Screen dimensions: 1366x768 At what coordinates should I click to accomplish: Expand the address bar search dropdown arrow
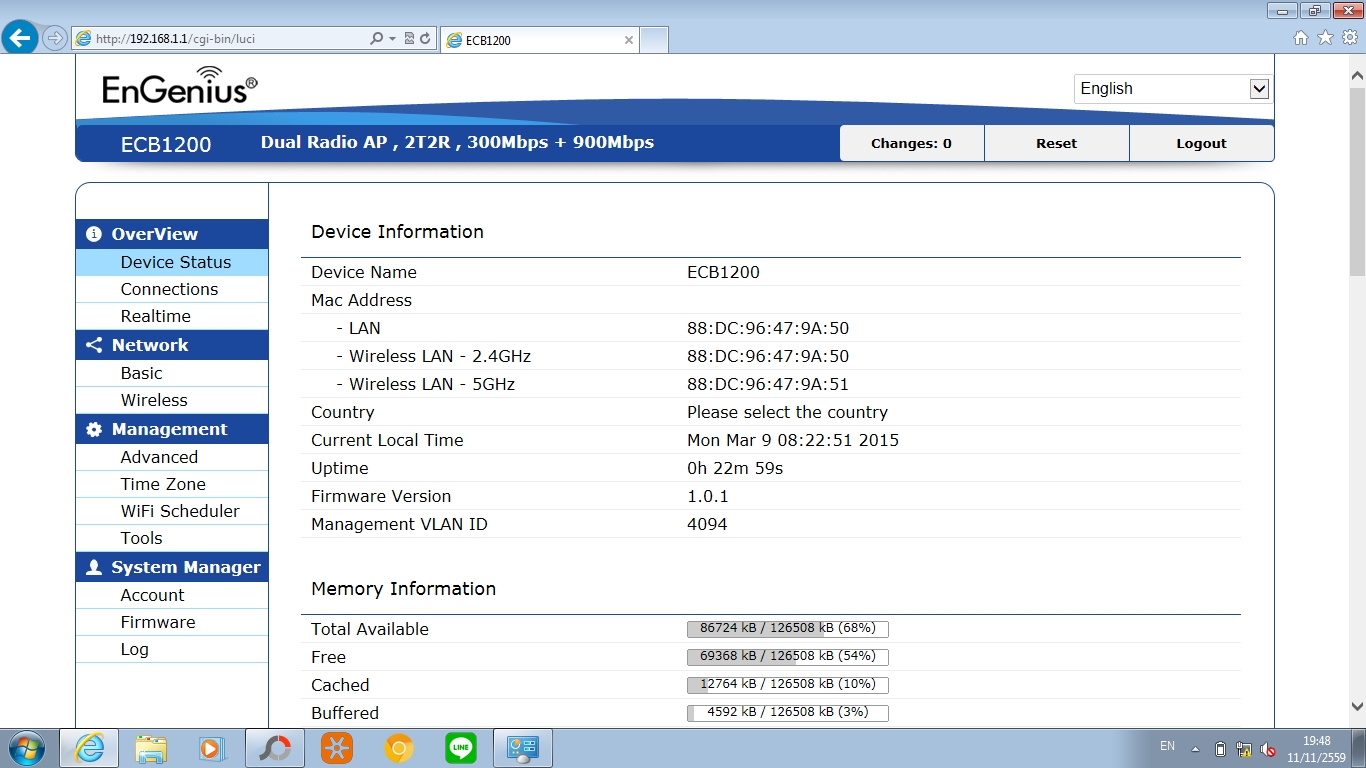pos(392,39)
